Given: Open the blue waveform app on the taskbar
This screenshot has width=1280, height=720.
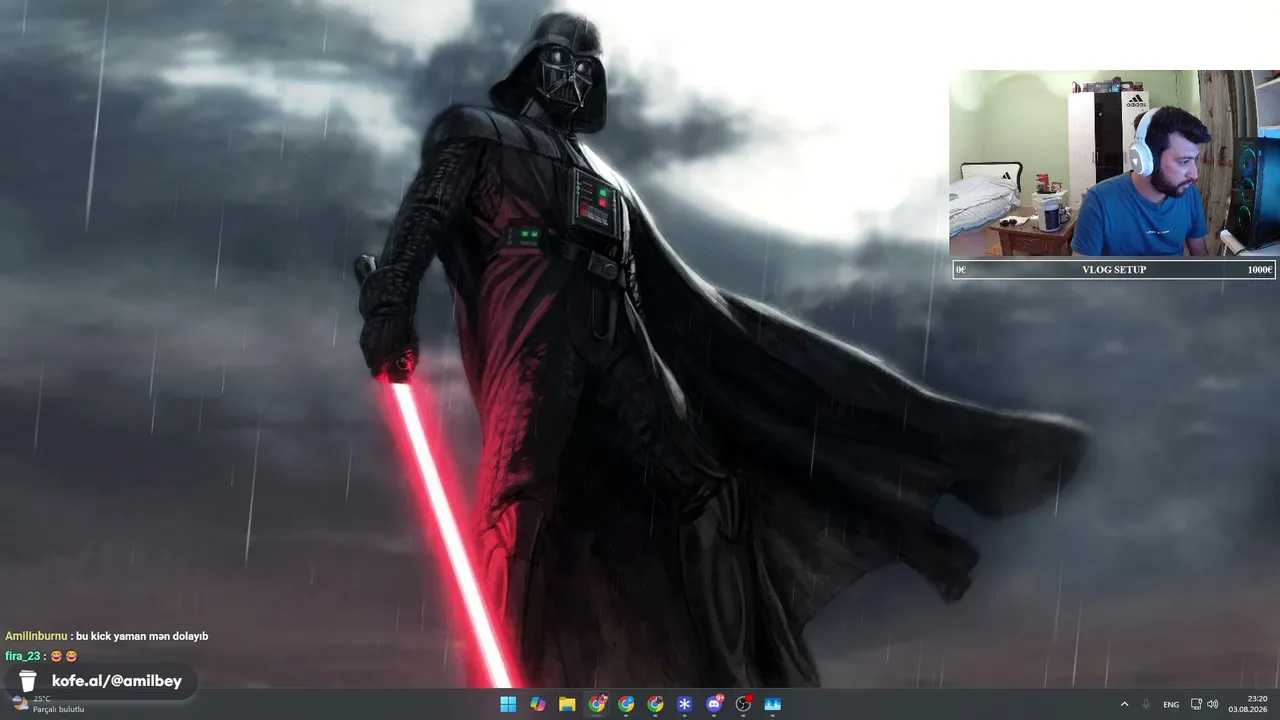Looking at the screenshot, I should (772, 704).
